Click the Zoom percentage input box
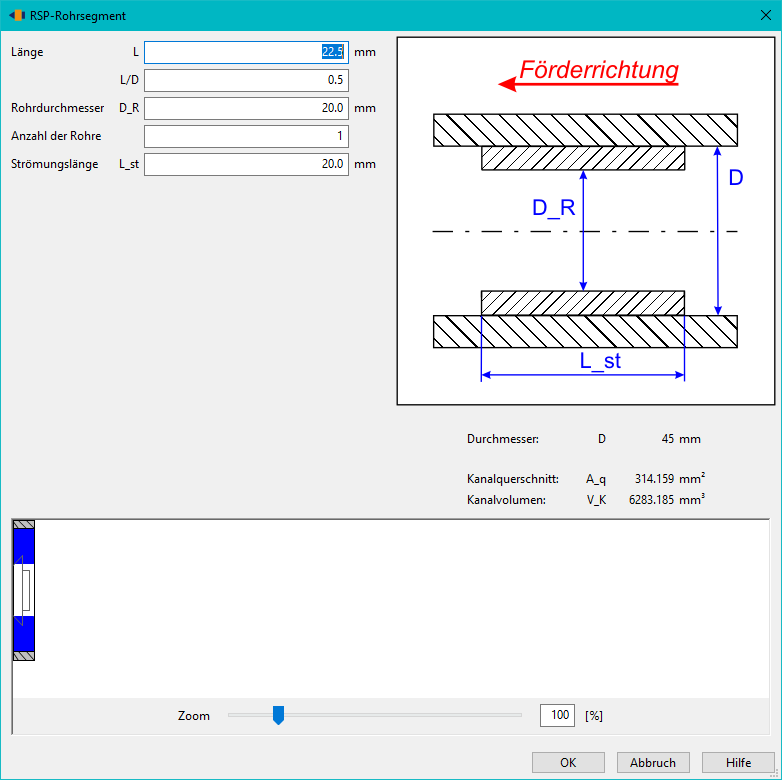This screenshot has height=780, width=782. 557,715
